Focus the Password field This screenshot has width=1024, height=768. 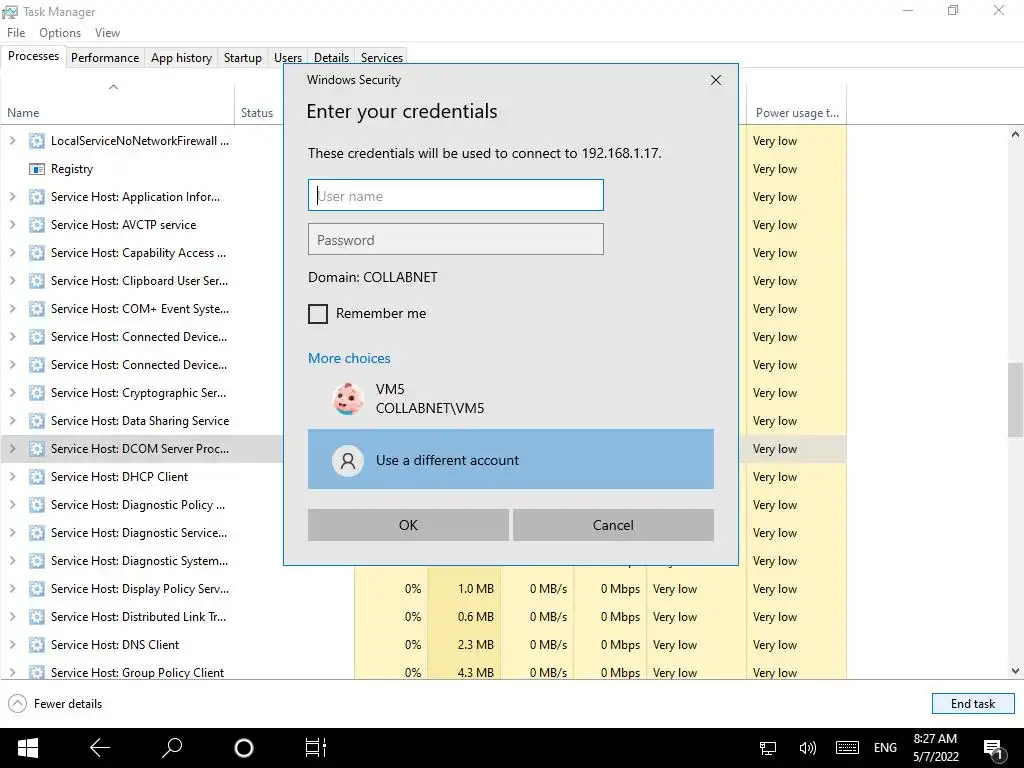tap(456, 240)
